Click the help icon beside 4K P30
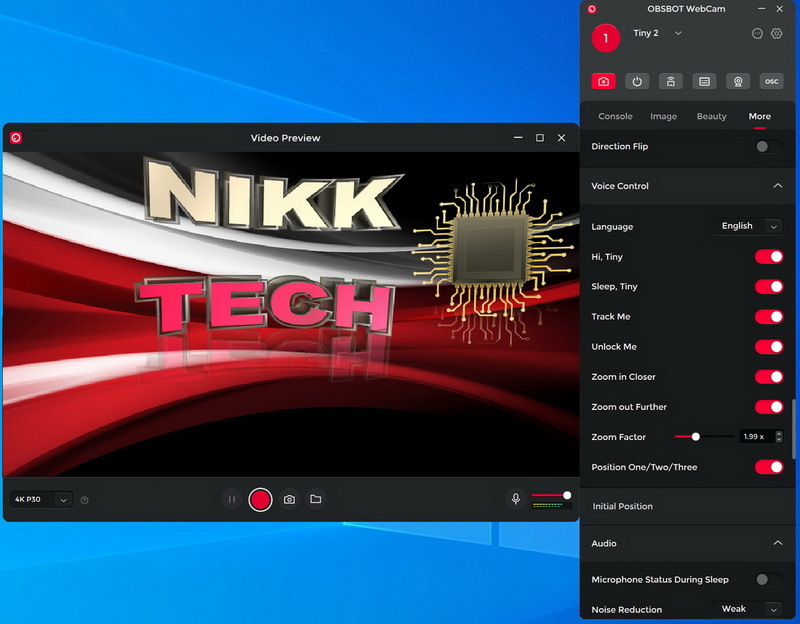Image resolution: width=800 pixels, height=624 pixels. click(85, 500)
